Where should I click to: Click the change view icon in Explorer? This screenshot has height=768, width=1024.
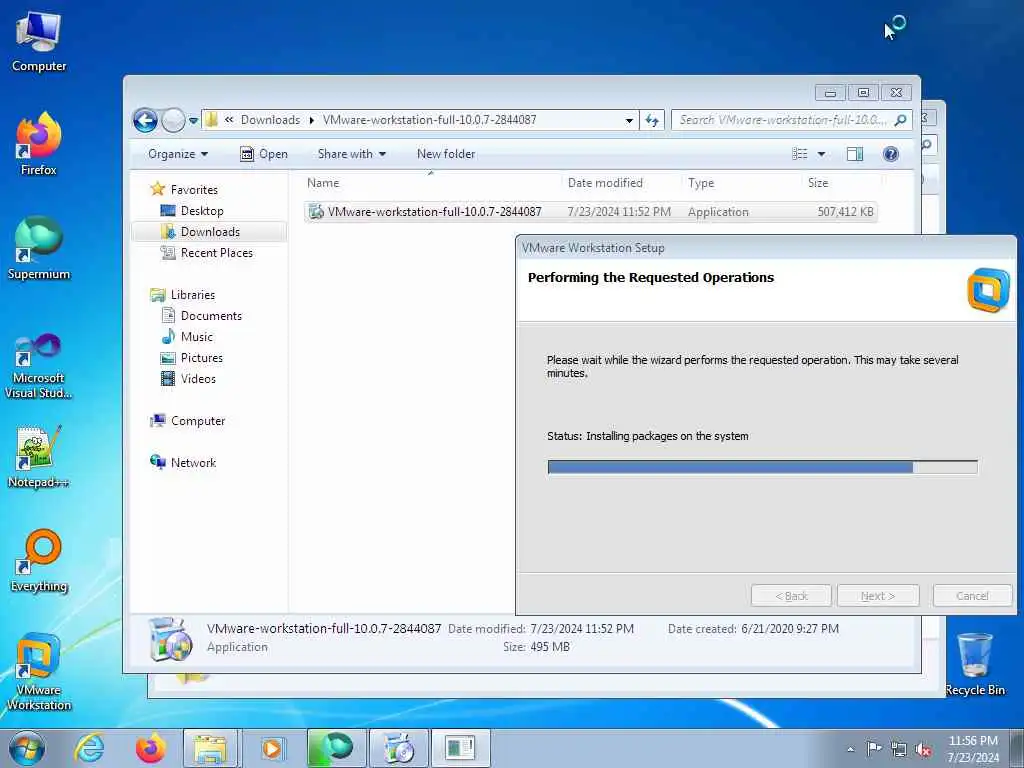pos(799,154)
